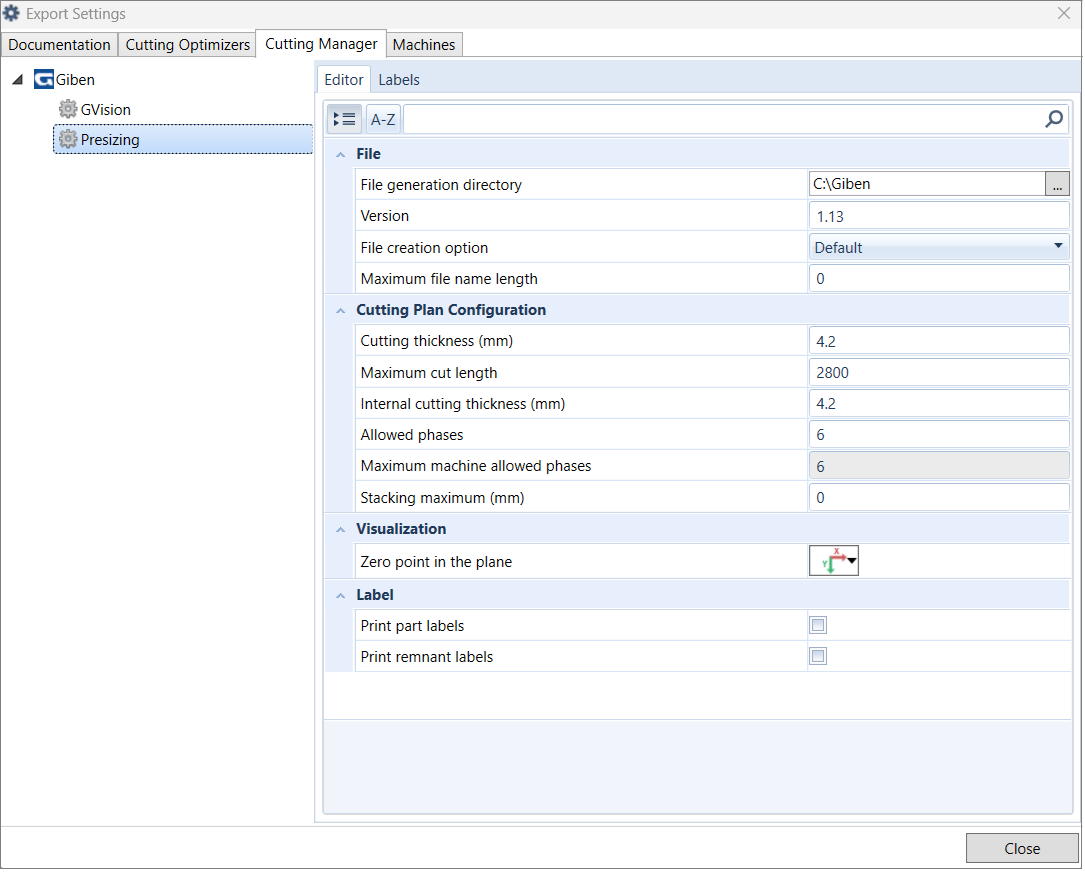
Task: Select GVision in the tree
Action: click(x=105, y=109)
